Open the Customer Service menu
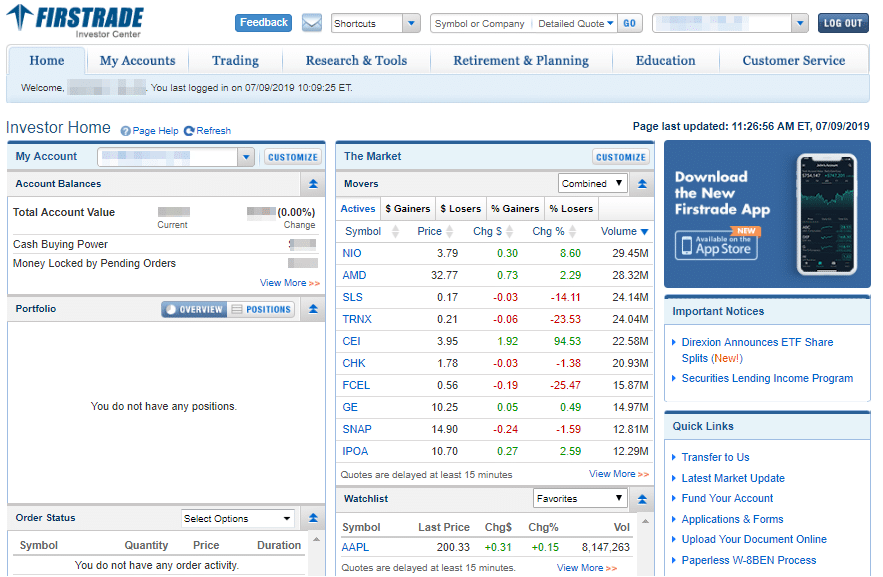The width and height of the screenshot is (883, 577). 794,60
